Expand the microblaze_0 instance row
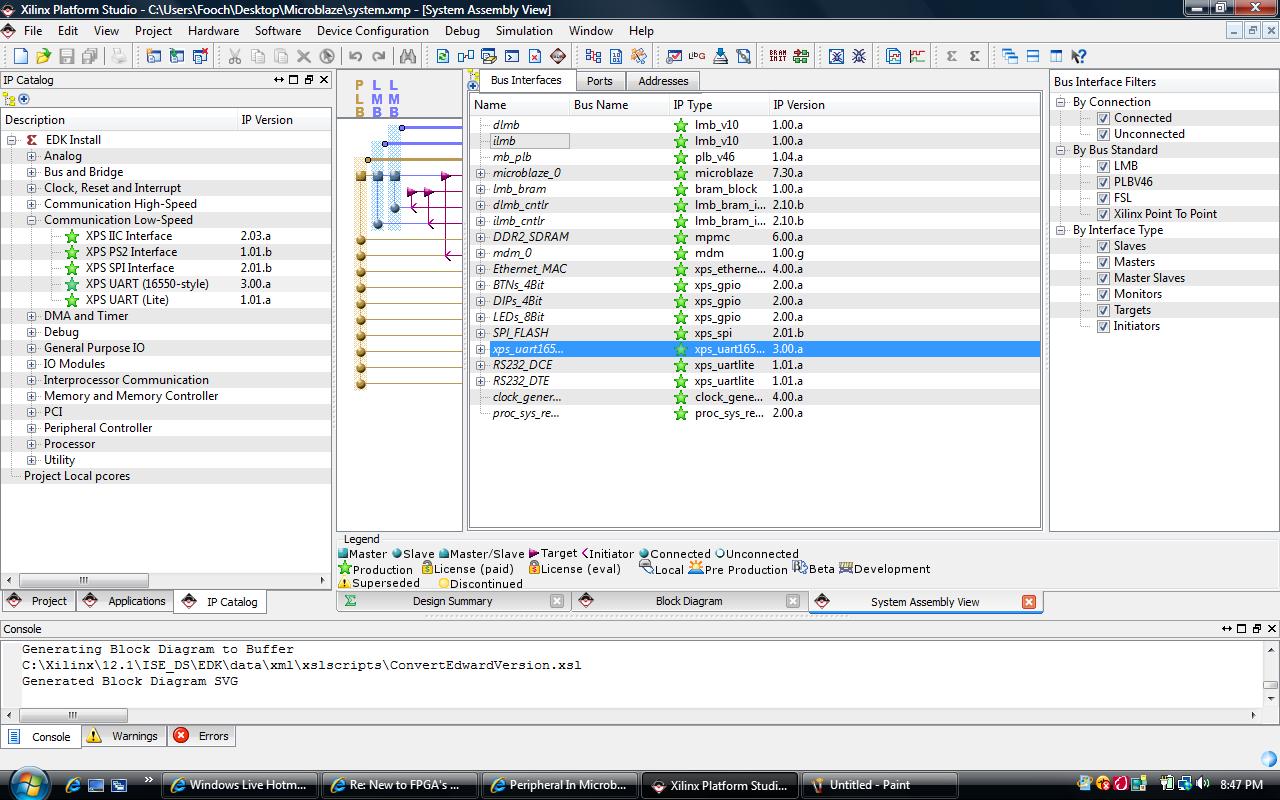1280x800 pixels. [481, 173]
